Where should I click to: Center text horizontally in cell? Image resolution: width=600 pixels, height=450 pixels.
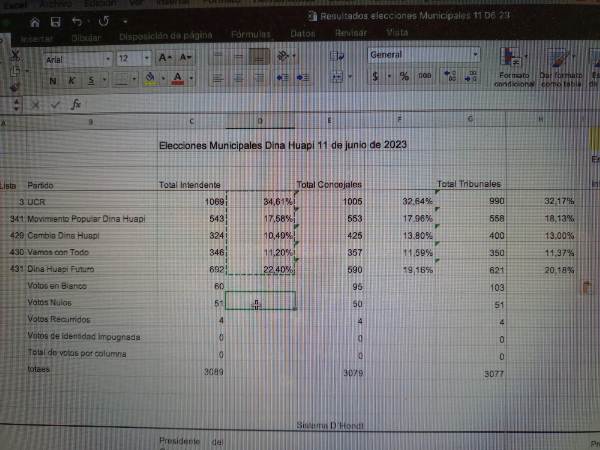[x=238, y=78]
